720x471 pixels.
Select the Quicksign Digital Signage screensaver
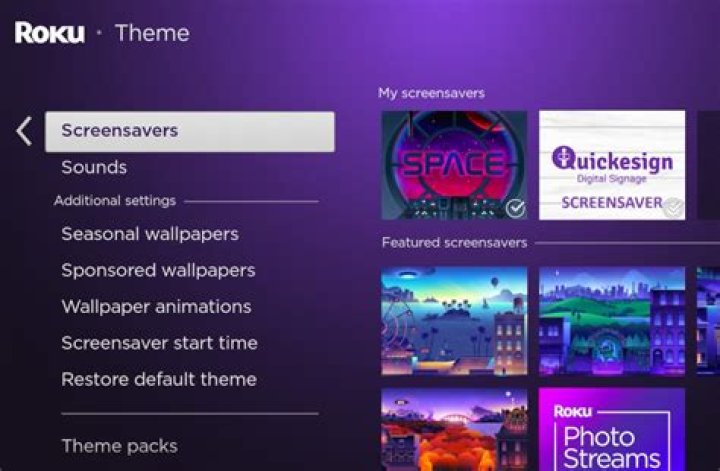point(612,165)
